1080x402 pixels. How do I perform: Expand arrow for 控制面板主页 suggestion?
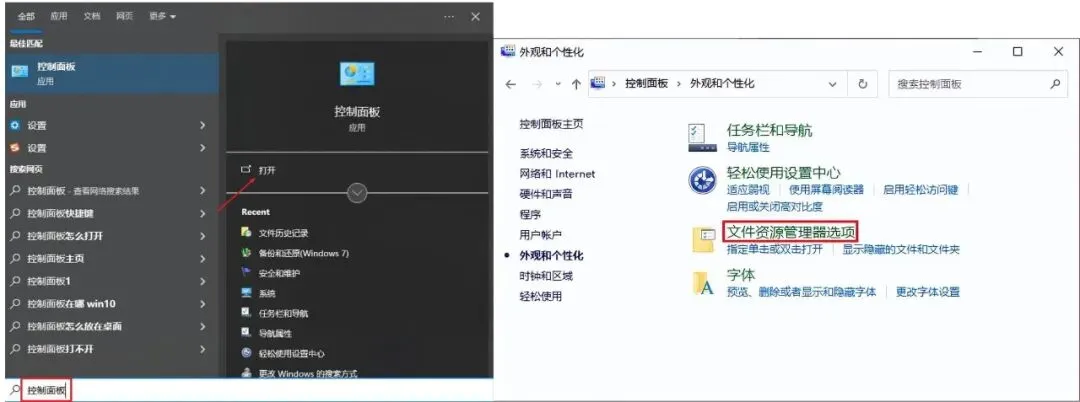[x=202, y=259]
